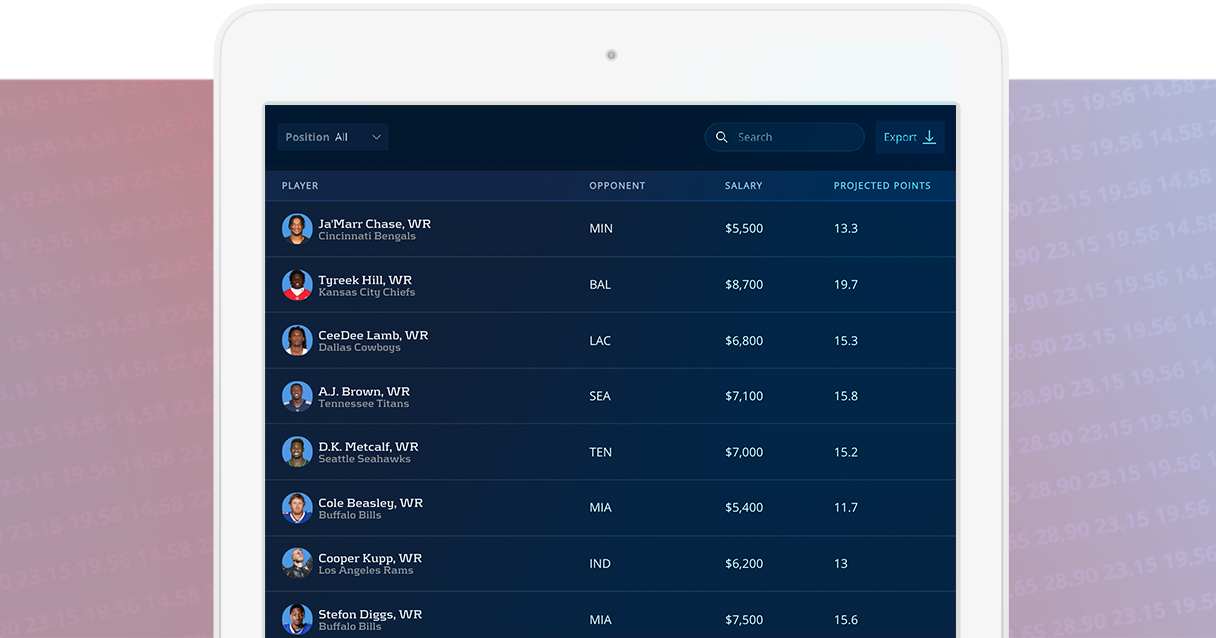The width and height of the screenshot is (1216, 638).
Task: Sort by the OPPONENT column header
Action: 617,186
